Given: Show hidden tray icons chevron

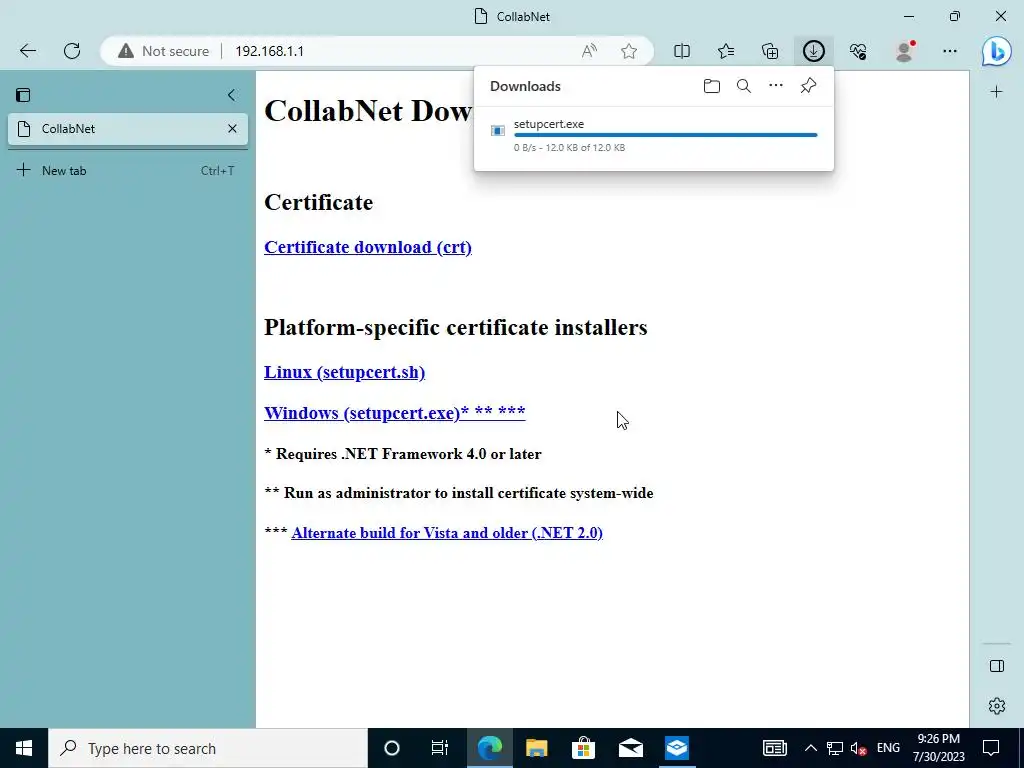Looking at the screenshot, I should point(810,748).
